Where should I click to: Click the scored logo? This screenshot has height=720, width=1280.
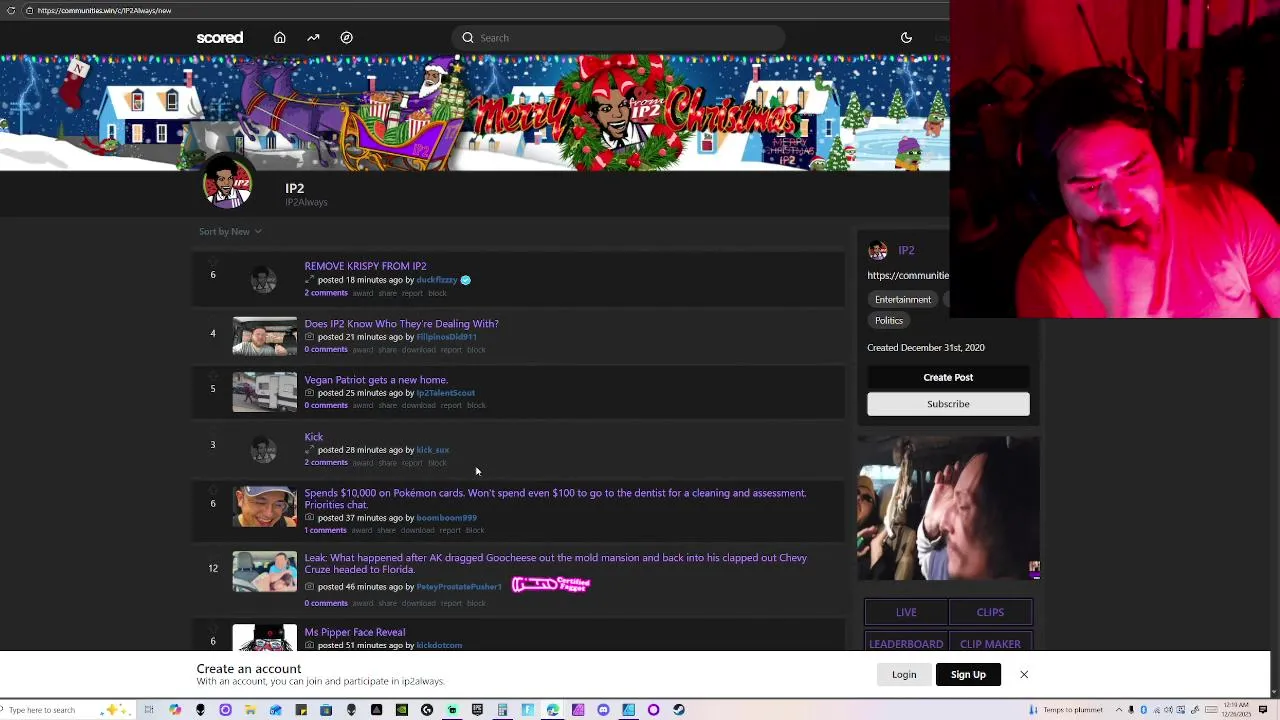click(219, 38)
